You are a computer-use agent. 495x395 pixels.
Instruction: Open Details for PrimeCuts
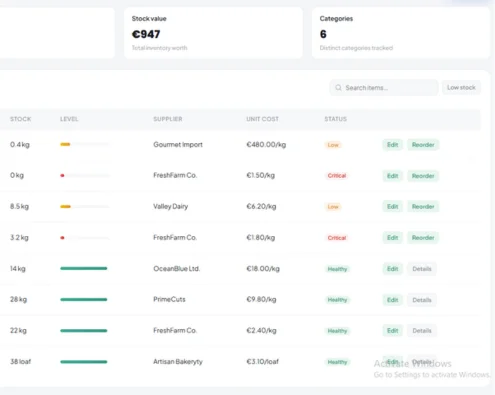tap(422, 300)
